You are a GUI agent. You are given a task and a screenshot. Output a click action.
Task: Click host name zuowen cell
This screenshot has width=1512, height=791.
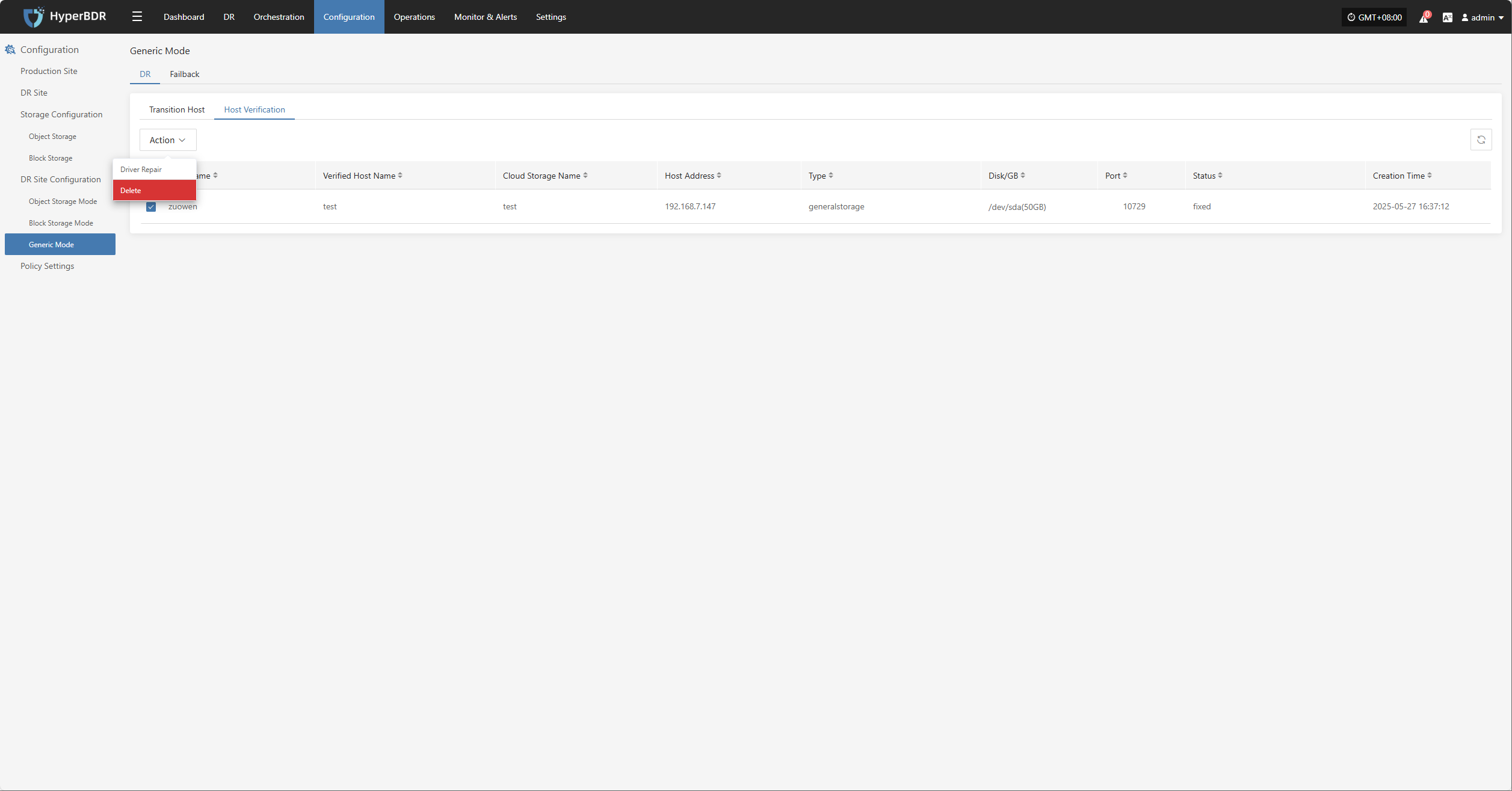coord(183,206)
